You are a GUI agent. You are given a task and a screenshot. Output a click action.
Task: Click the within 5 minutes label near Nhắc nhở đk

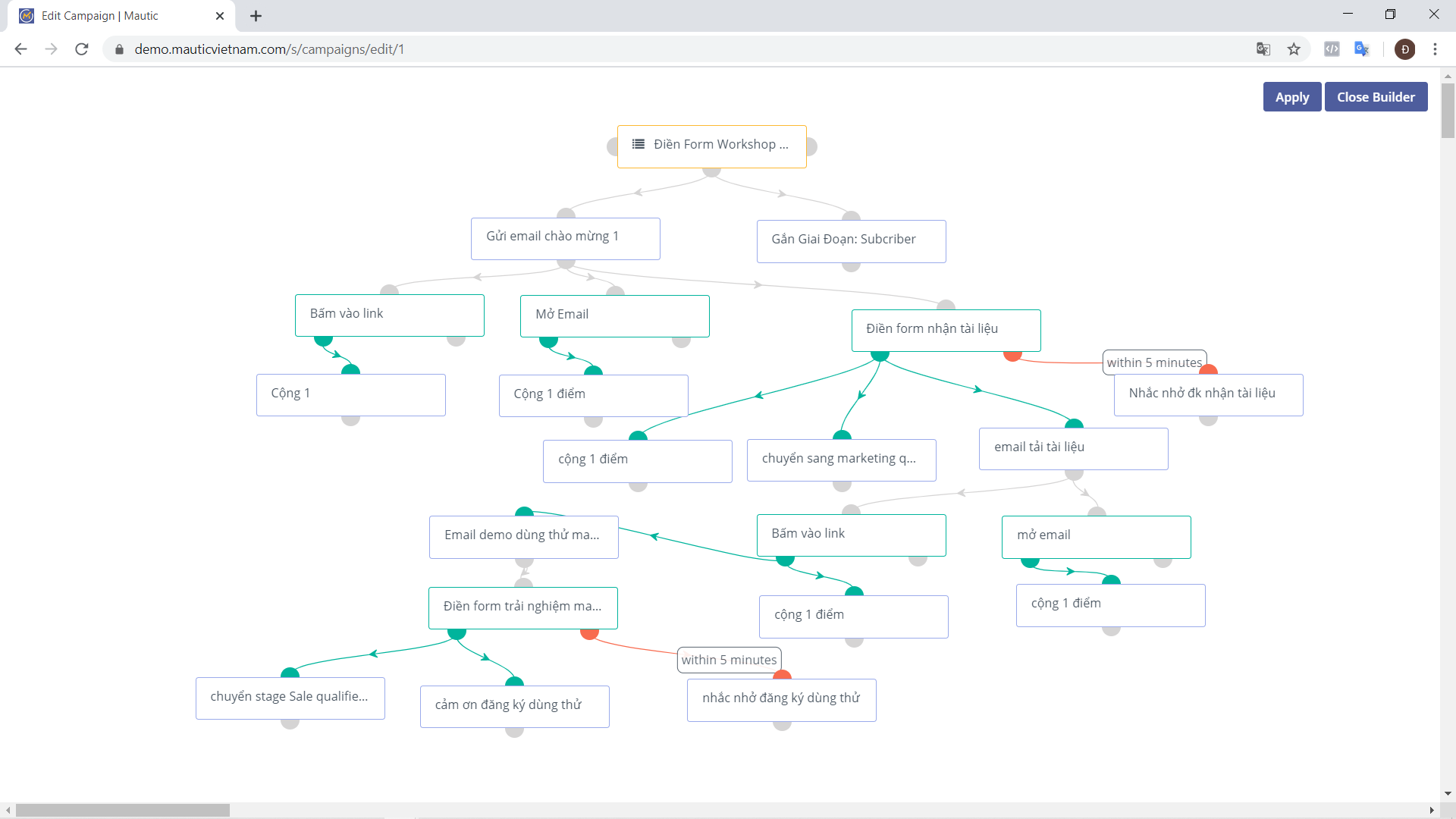pyautogui.click(x=1153, y=362)
